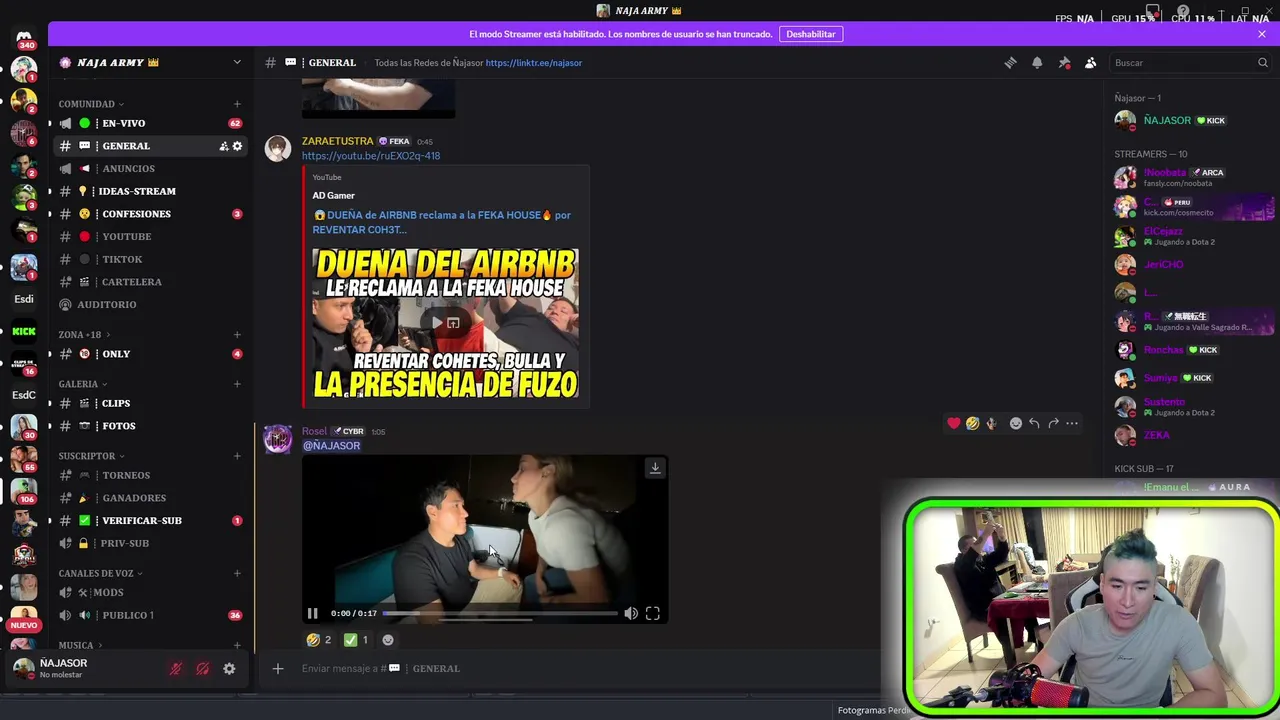Screen dimensions: 1280x720
Task: Download the video attachment
Action: [x=655, y=468]
